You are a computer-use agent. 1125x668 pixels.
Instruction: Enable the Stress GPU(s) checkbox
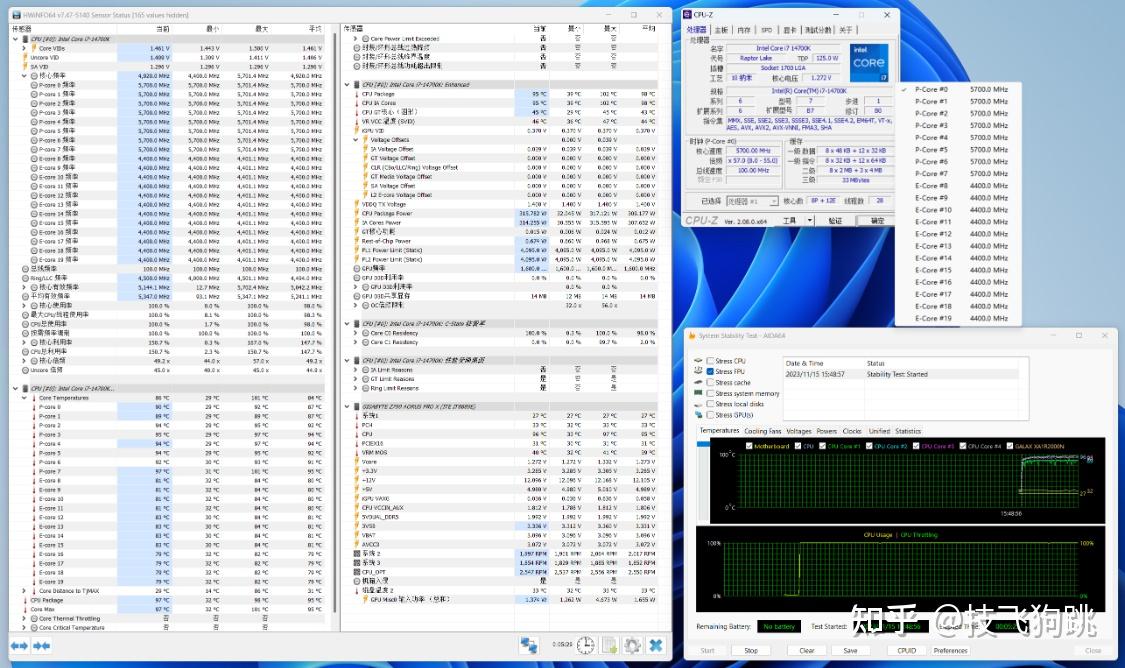coord(710,415)
